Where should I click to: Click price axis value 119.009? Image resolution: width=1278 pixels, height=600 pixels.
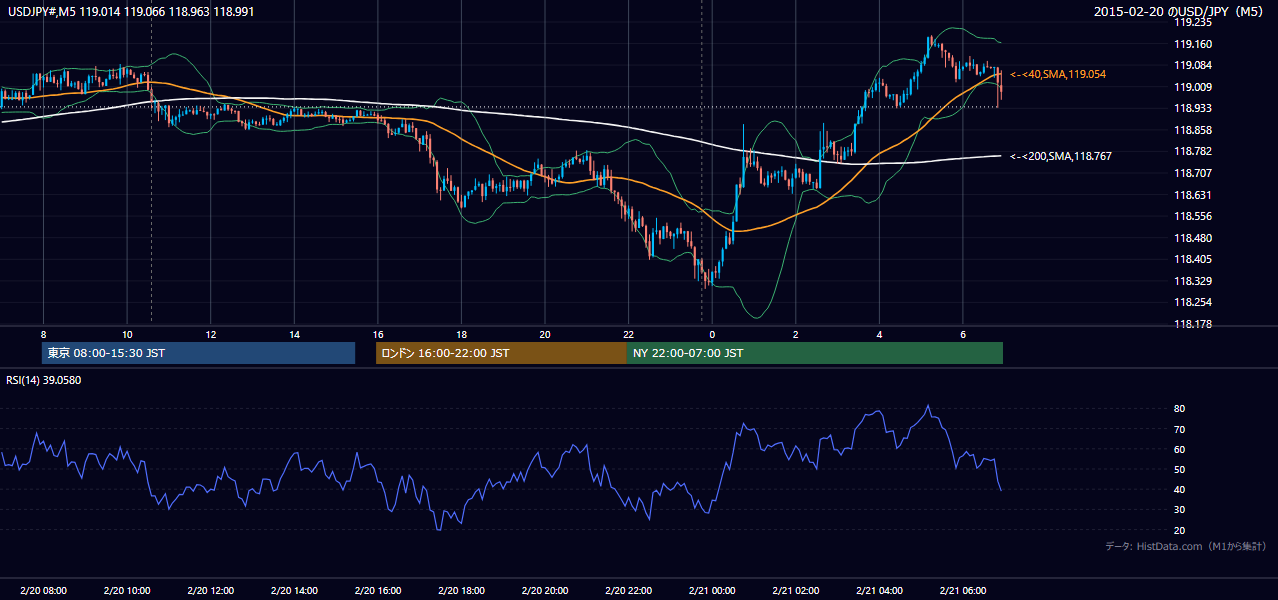1192,87
